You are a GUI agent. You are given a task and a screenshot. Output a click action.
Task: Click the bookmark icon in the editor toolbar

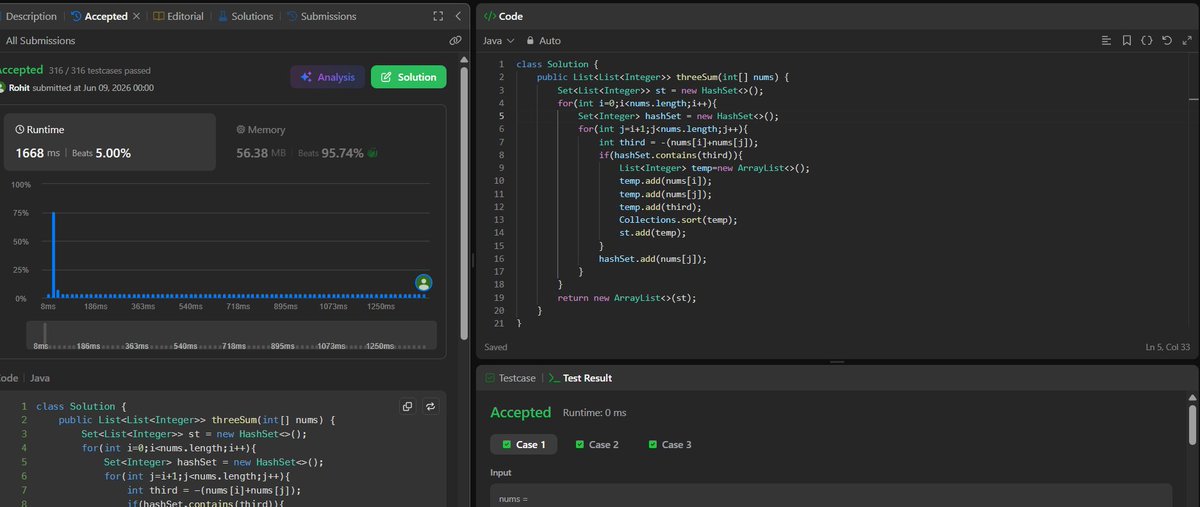click(1127, 41)
